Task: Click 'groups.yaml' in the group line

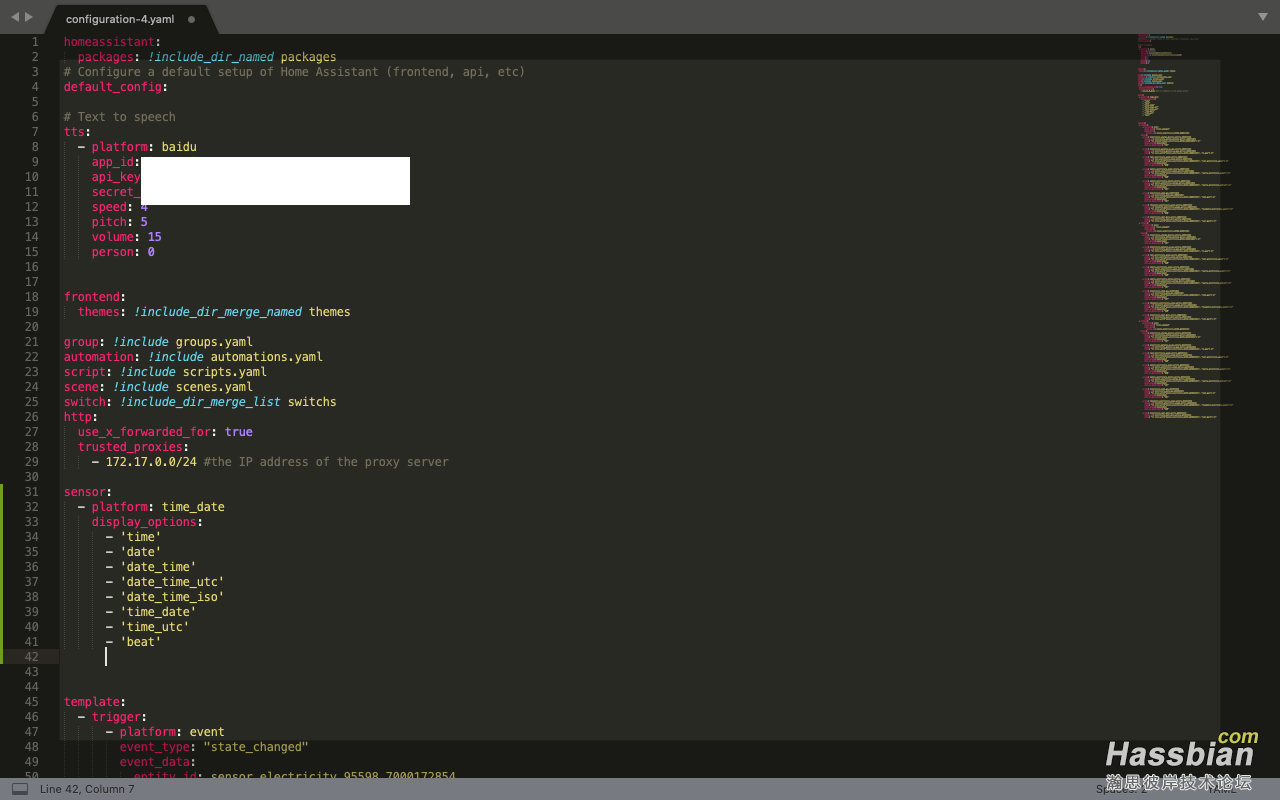Action: [x=214, y=342]
